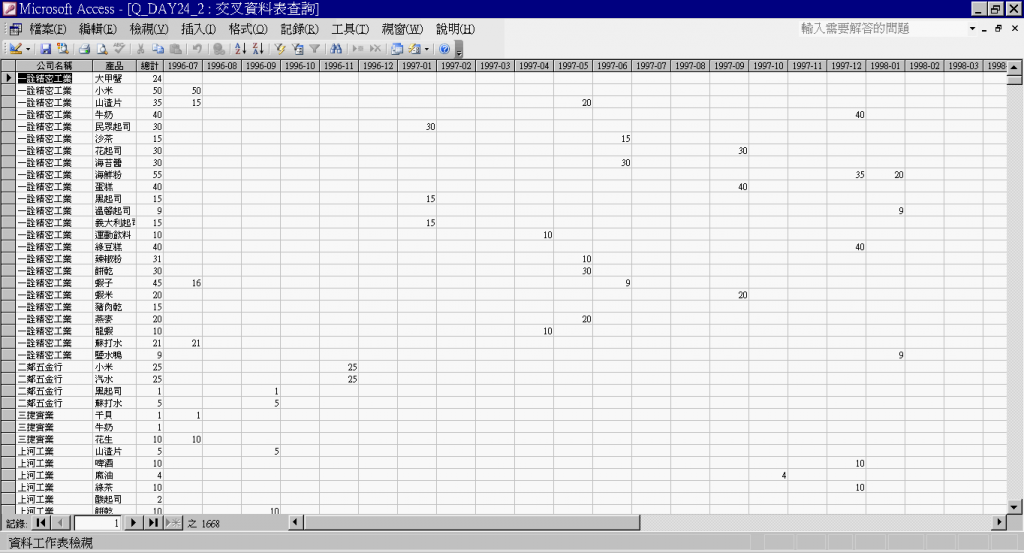Click the help question input box
This screenshot has height=553, width=1024.
[x=882, y=29]
